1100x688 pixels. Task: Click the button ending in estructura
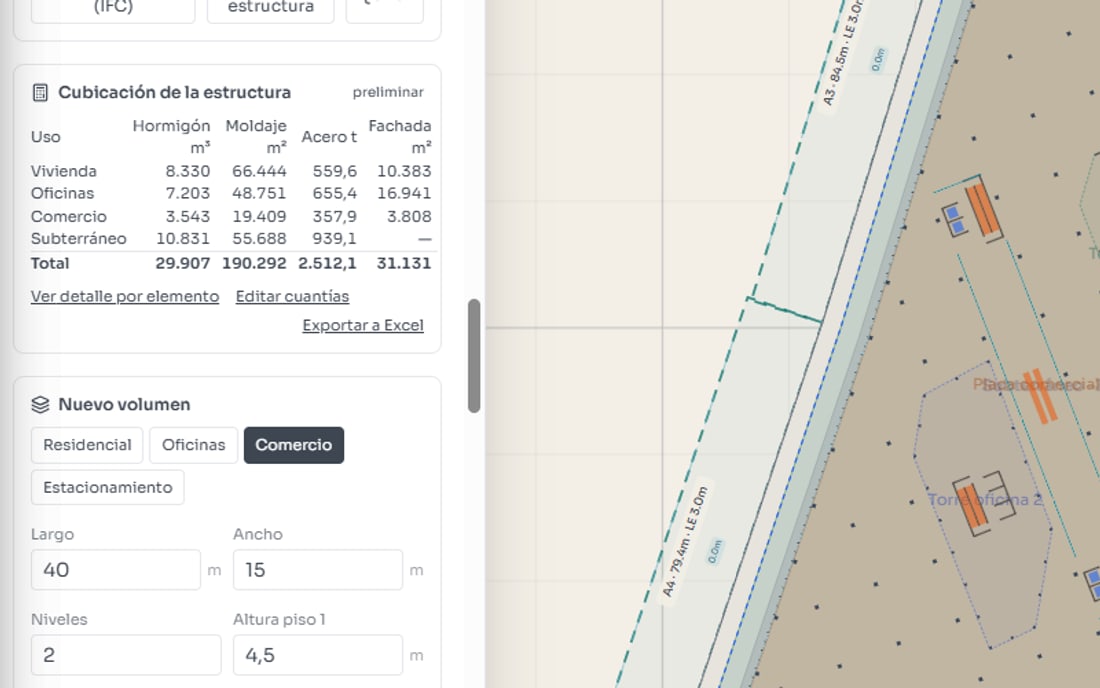tap(271, 8)
